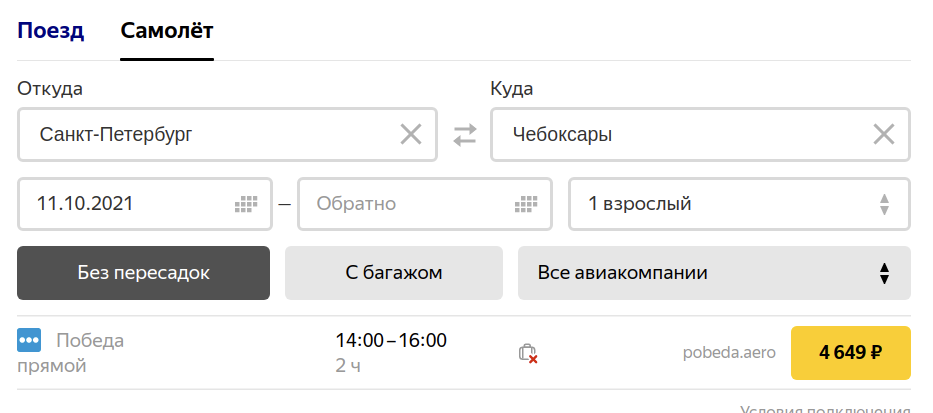Switch to the Поезд tab
933x413 pixels.
pos(50,30)
